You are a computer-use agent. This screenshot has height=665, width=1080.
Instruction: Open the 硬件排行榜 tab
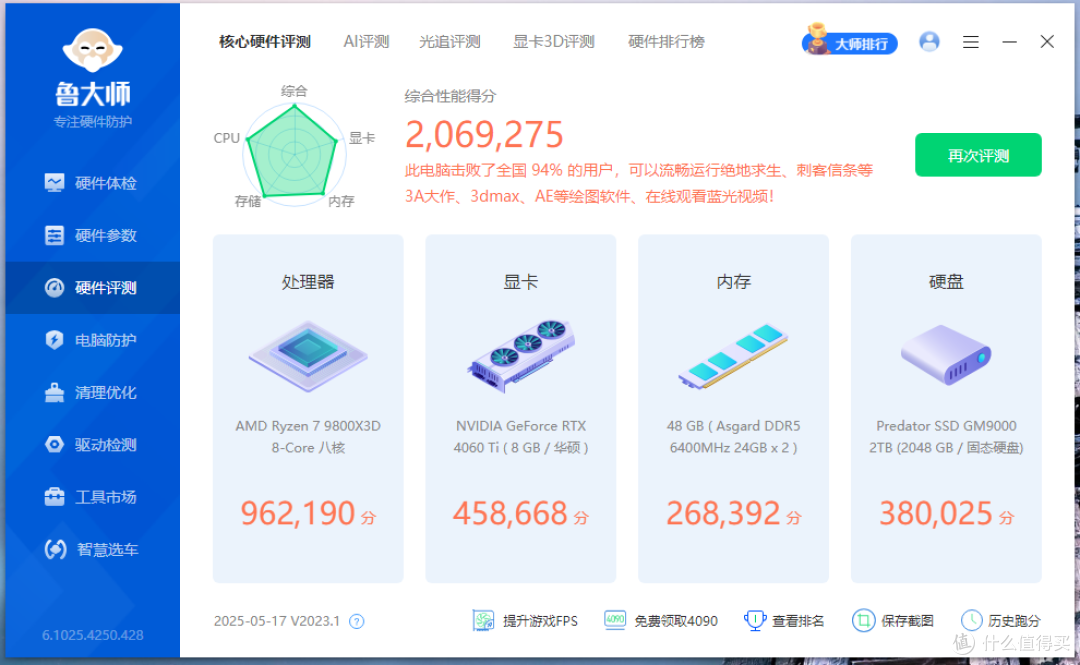[666, 42]
